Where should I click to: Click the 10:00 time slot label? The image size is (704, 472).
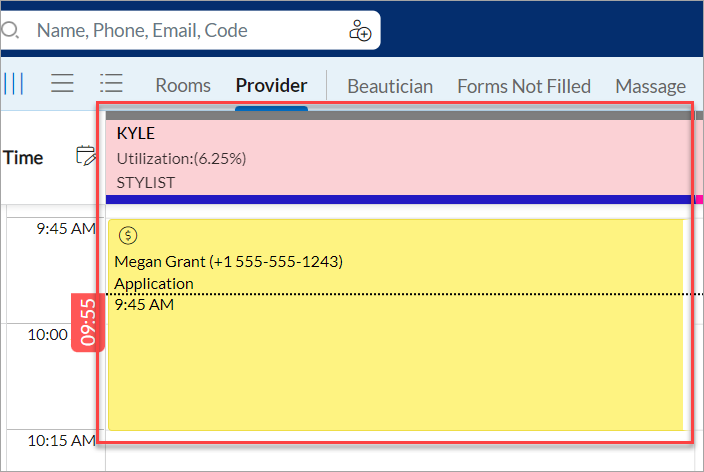click(x=48, y=335)
